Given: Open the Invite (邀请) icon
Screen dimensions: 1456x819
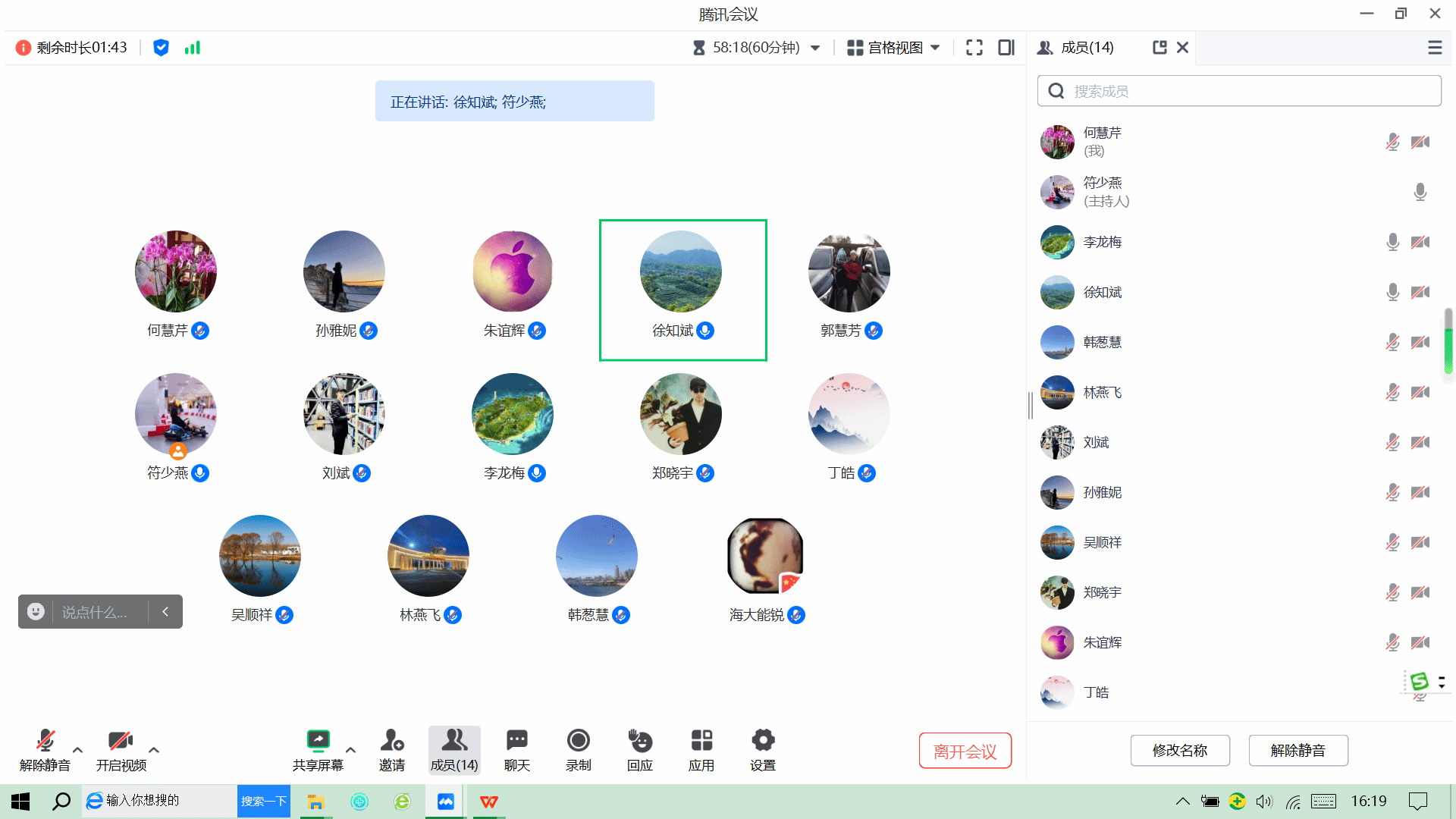Looking at the screenshot, I should pyautogui.click(x=392, y=740).
